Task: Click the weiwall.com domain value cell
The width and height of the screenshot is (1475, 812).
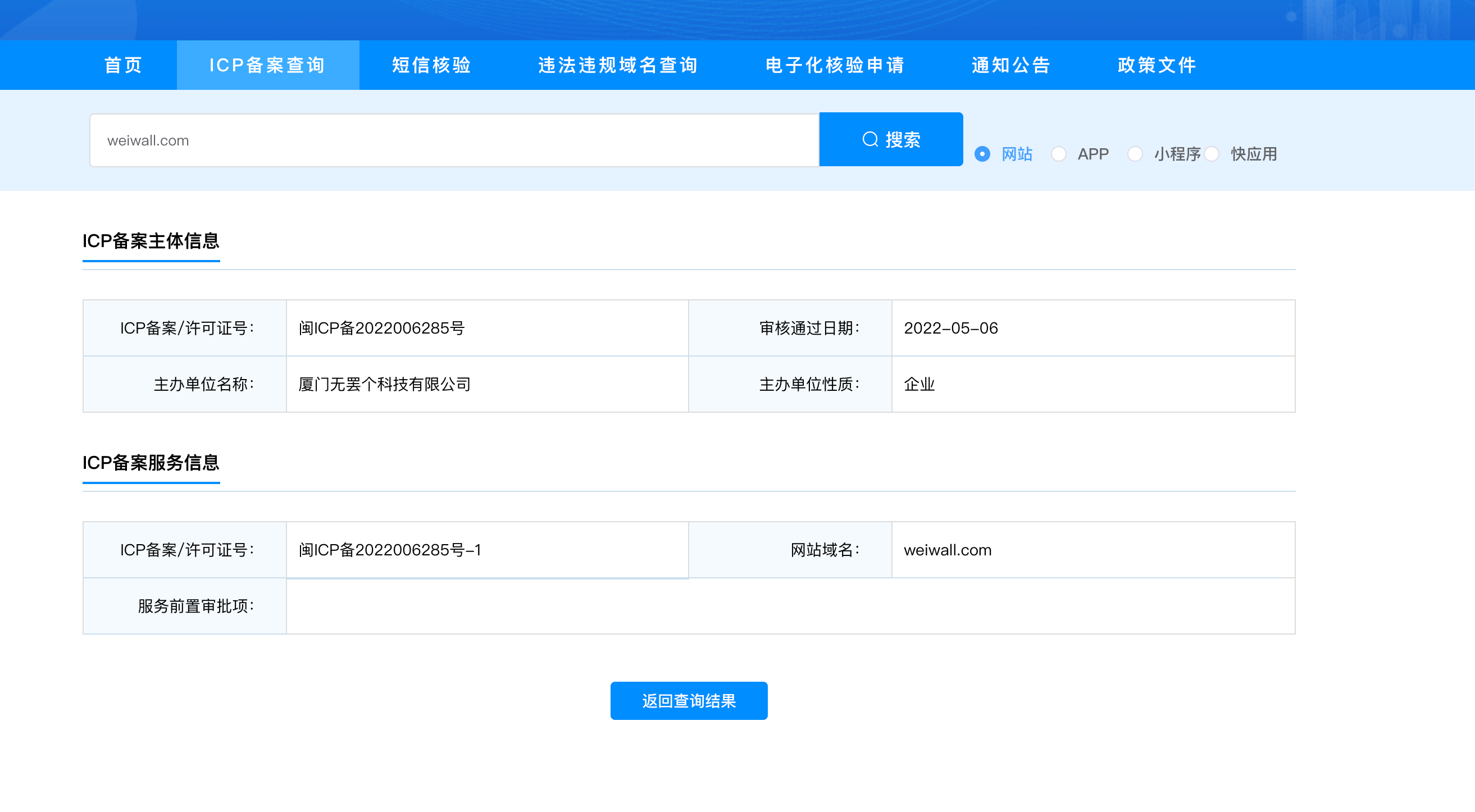Action: click(947, 550)
